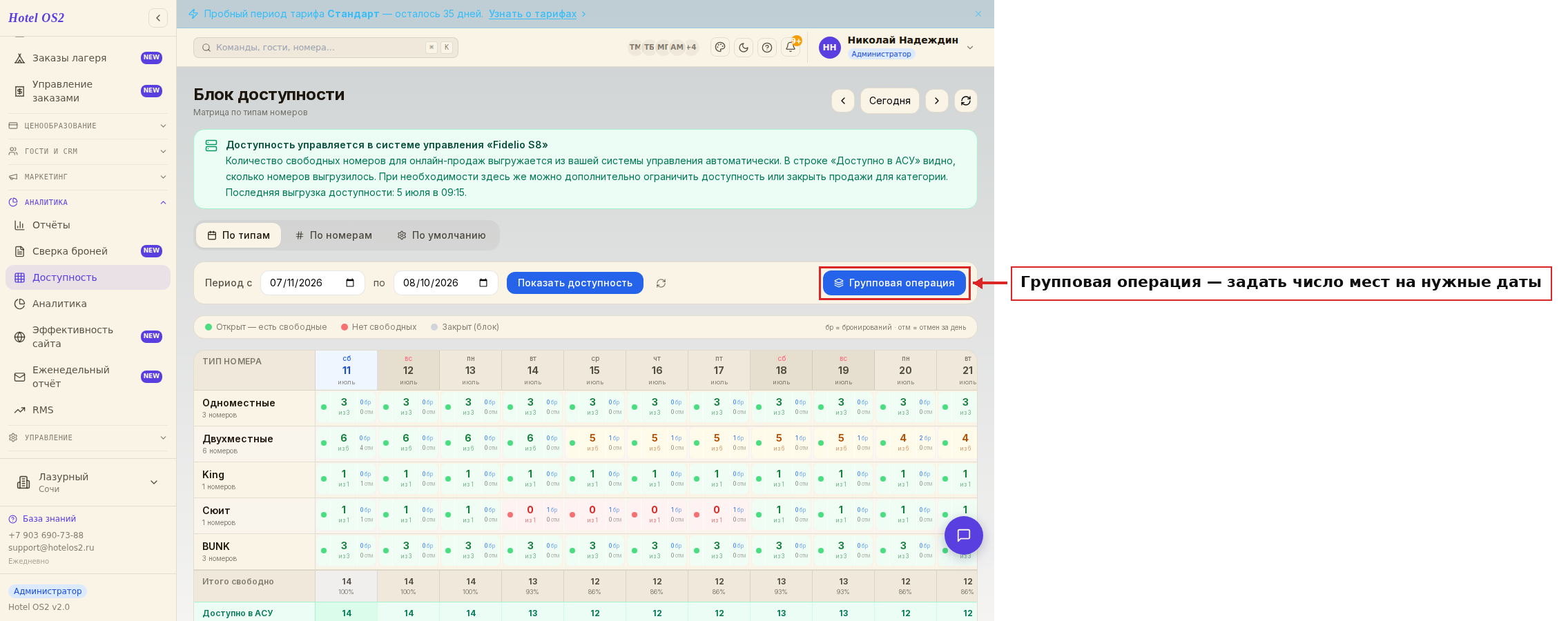Open the color theme palette icon
This screenshot has height=621, width=1568.
click(x=720, y=48)
